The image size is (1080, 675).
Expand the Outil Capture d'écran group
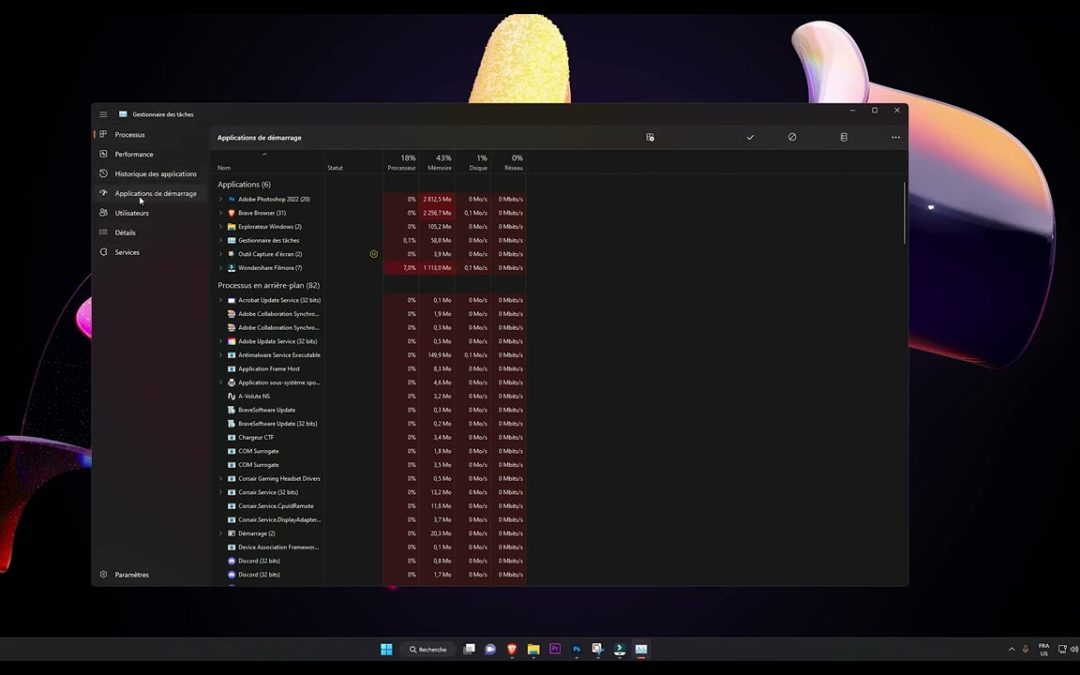coord(220,254)
